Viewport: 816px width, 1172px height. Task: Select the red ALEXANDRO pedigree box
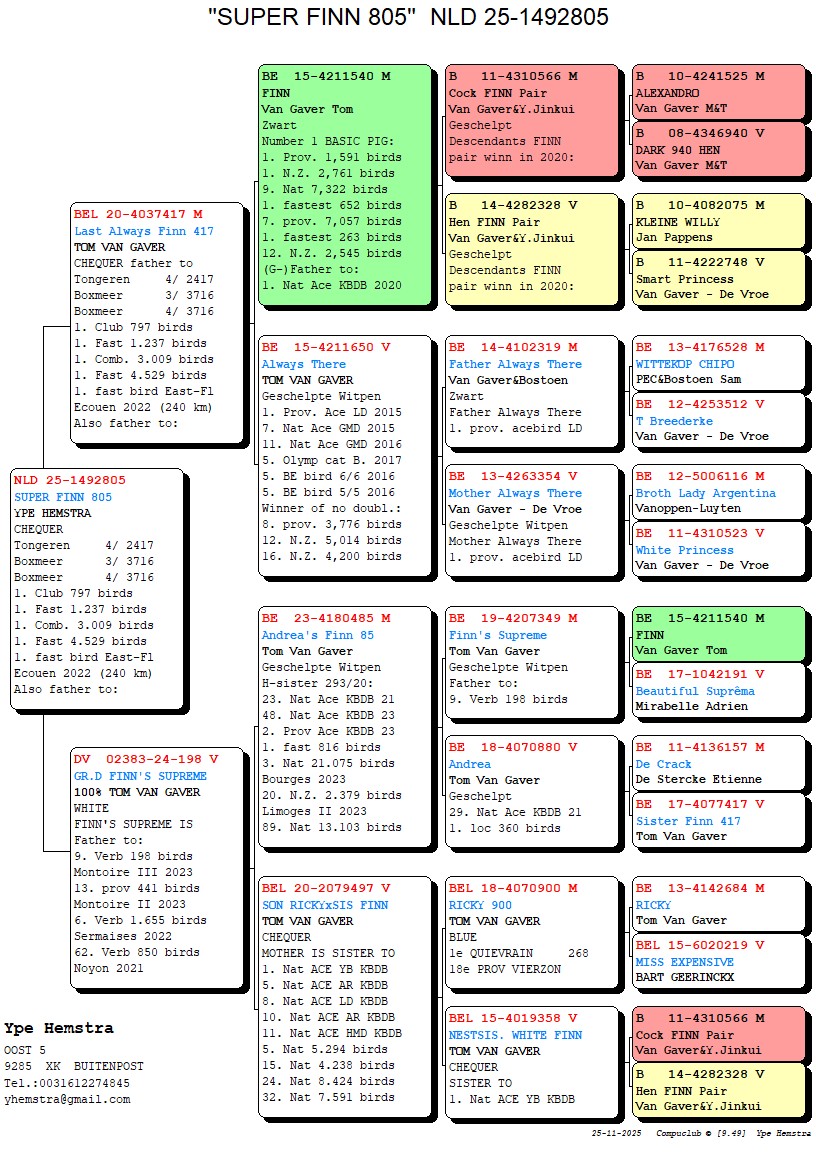pyautogui.click(x=718, y=92)
